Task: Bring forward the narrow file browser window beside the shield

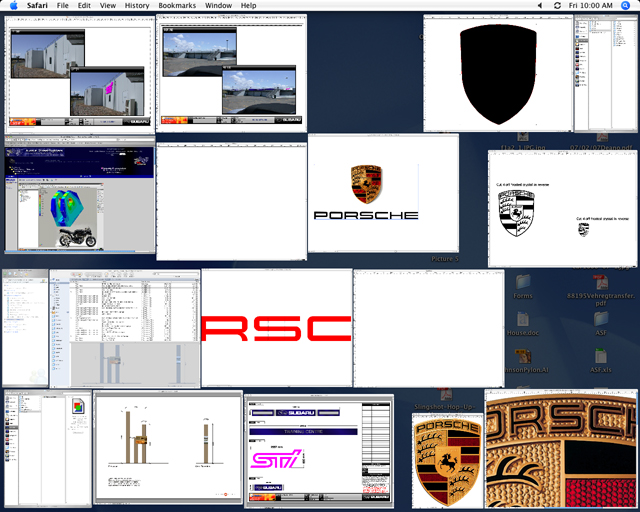Action: point(606,73)
